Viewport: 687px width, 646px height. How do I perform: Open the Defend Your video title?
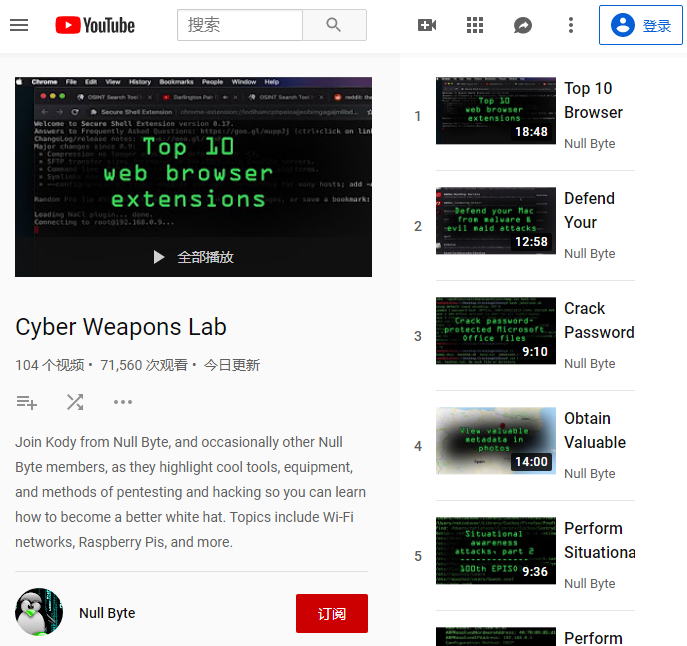pos(589,210)
